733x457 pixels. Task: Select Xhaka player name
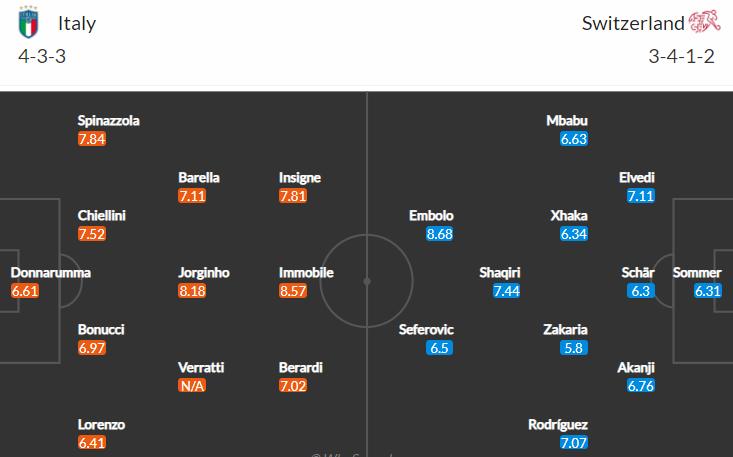point(568,215)
